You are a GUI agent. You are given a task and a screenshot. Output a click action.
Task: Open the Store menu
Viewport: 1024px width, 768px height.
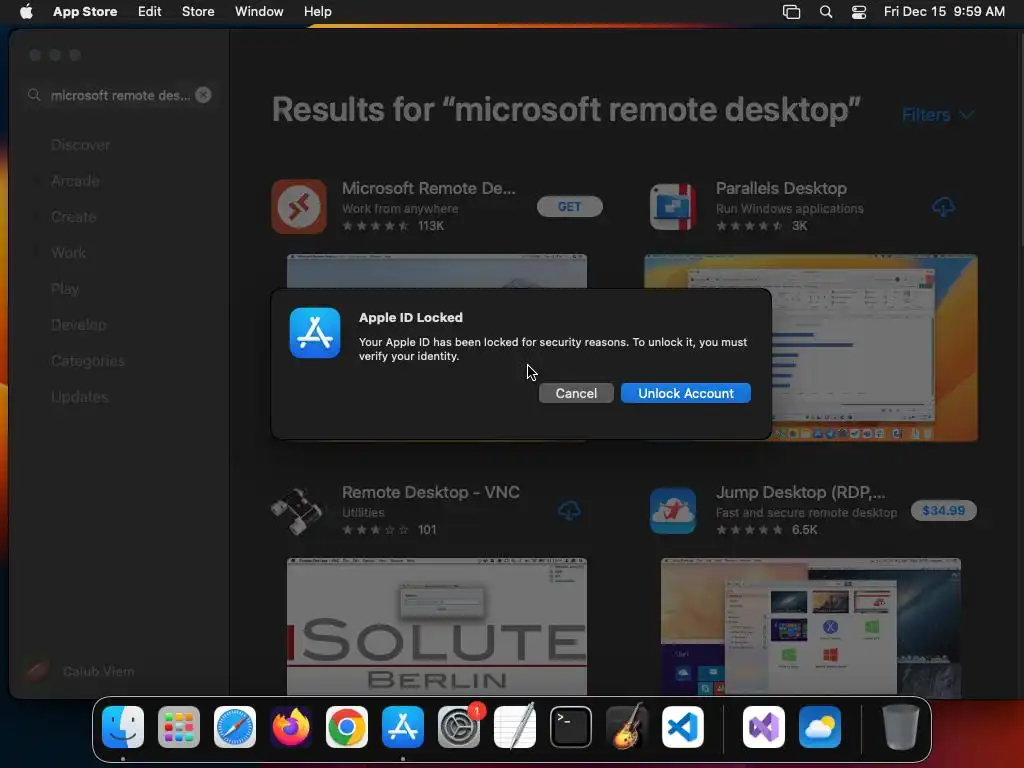coord(198,11)
